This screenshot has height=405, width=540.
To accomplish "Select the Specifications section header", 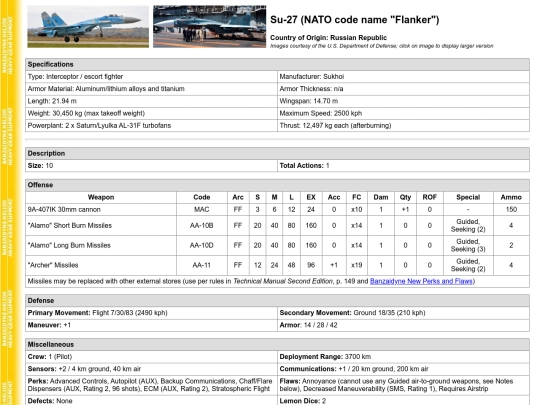I will point(277,64).
